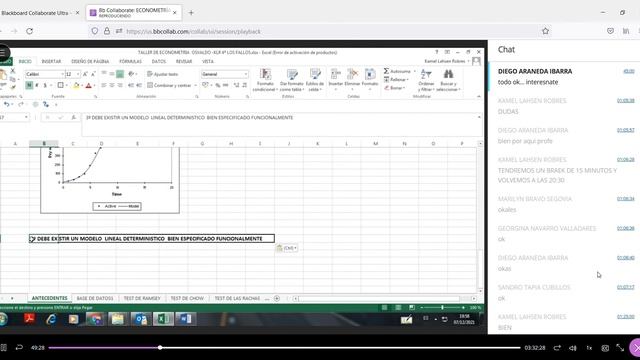This screenshot has width=640, height=360.
Task: Close the chat panel purple button
Action: point(636,348)
